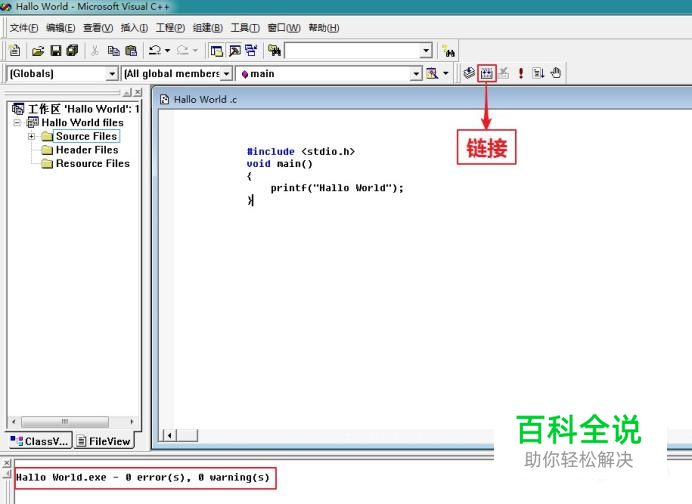Click the Go debug icon

538,73
